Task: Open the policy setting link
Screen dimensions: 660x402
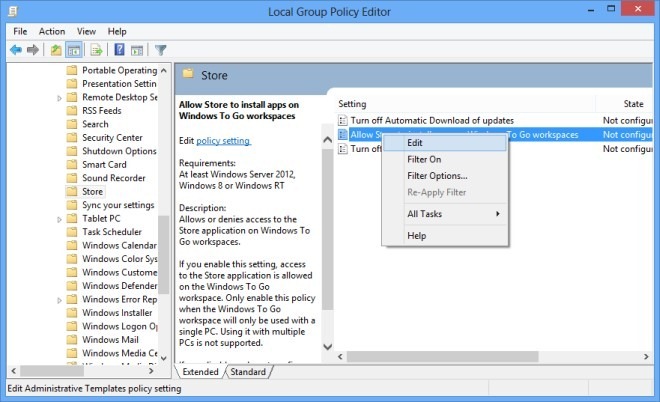Action: tap(223, 141)
